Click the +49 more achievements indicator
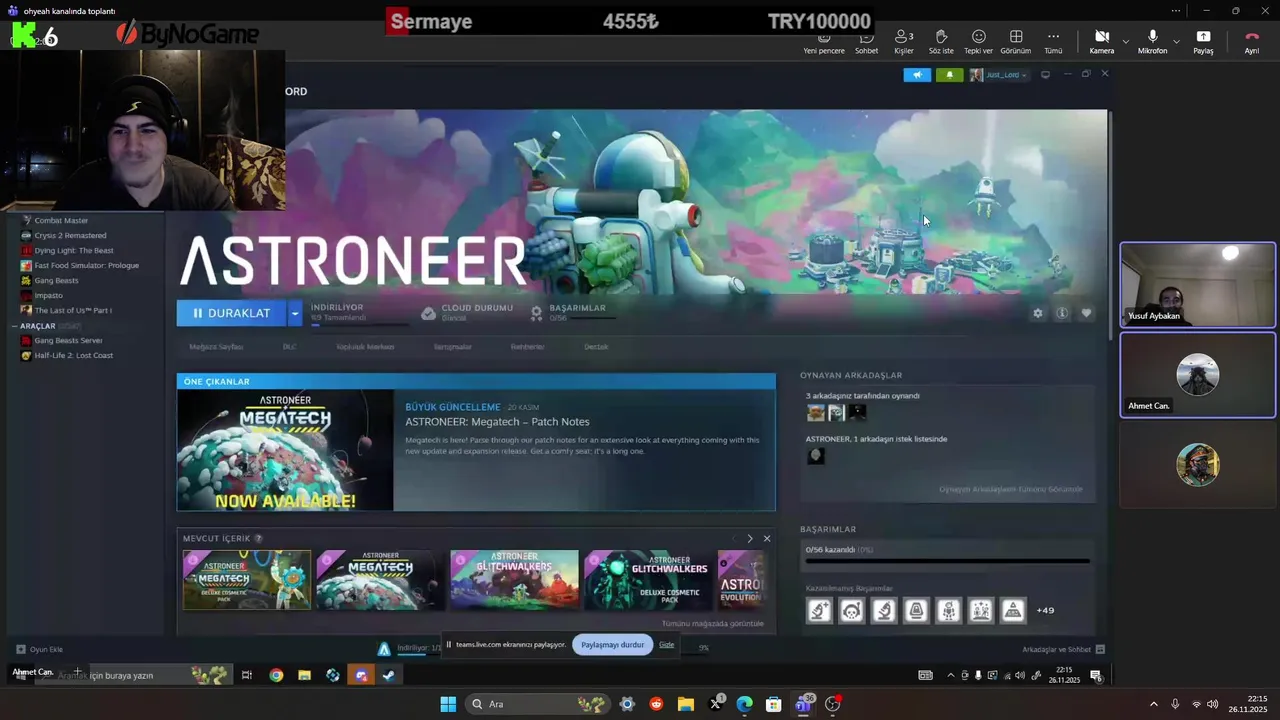Screen dimensions: 1280x720 click(x=1045, y=610)
